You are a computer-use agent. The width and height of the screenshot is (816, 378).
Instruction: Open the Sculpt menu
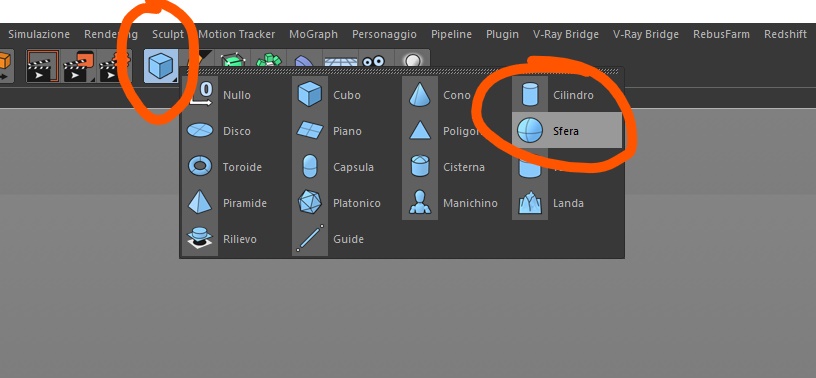pos(168,34)
